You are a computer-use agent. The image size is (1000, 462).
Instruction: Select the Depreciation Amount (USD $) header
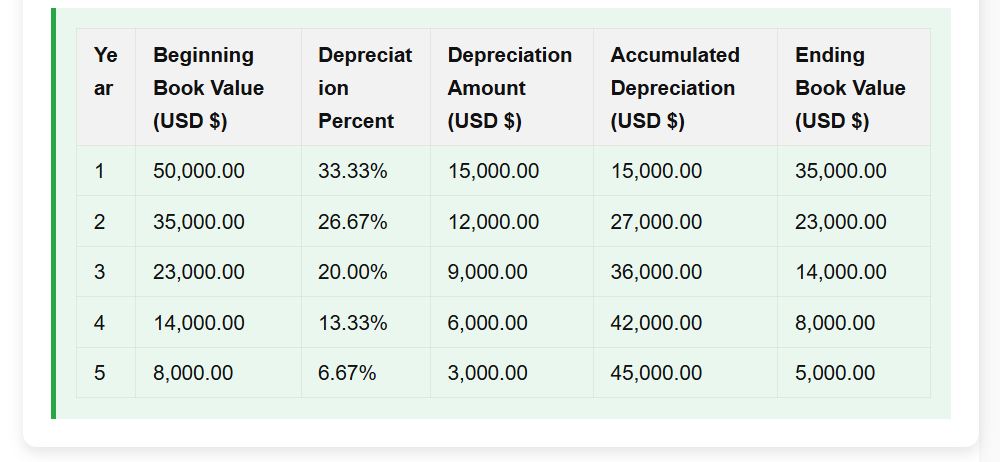coord(511,87)
